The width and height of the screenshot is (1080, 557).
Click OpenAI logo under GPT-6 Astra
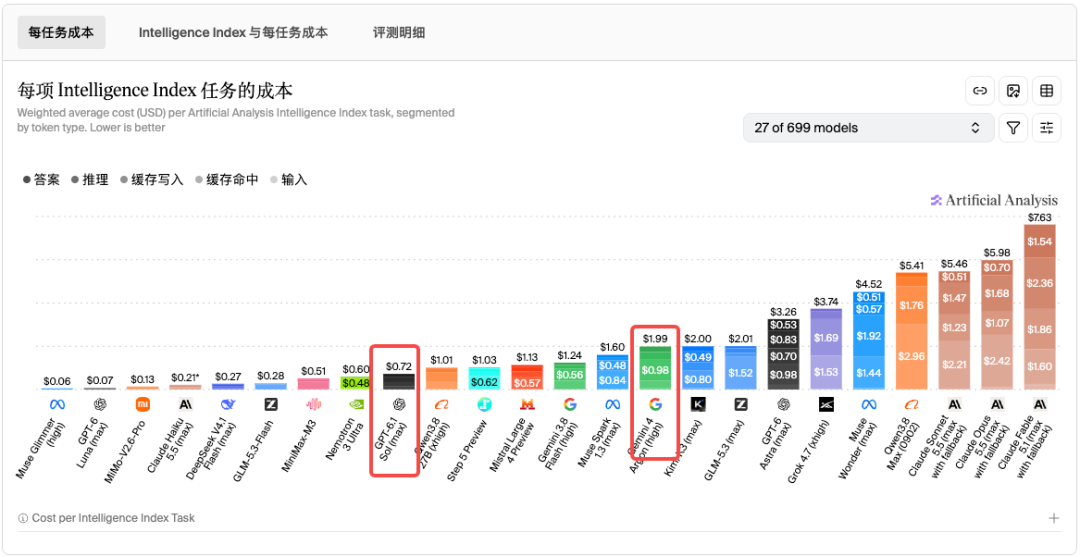coord(783,404)
